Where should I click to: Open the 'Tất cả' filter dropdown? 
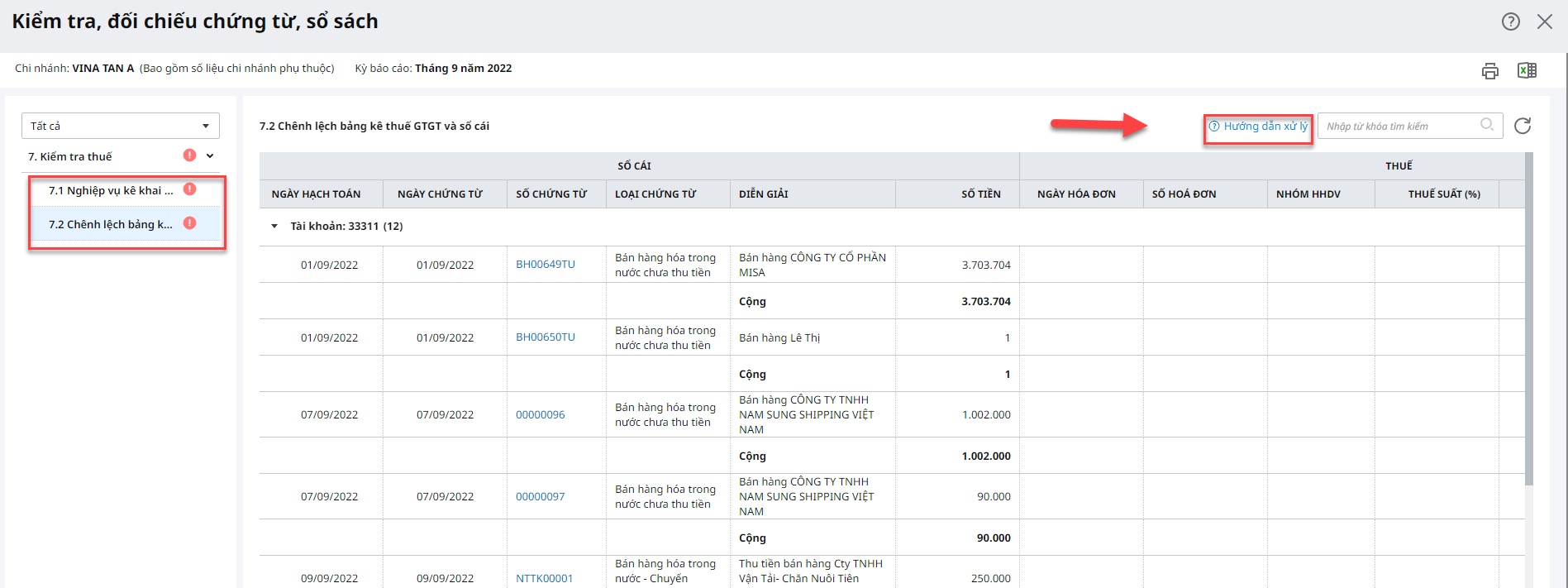coord(121,126)
